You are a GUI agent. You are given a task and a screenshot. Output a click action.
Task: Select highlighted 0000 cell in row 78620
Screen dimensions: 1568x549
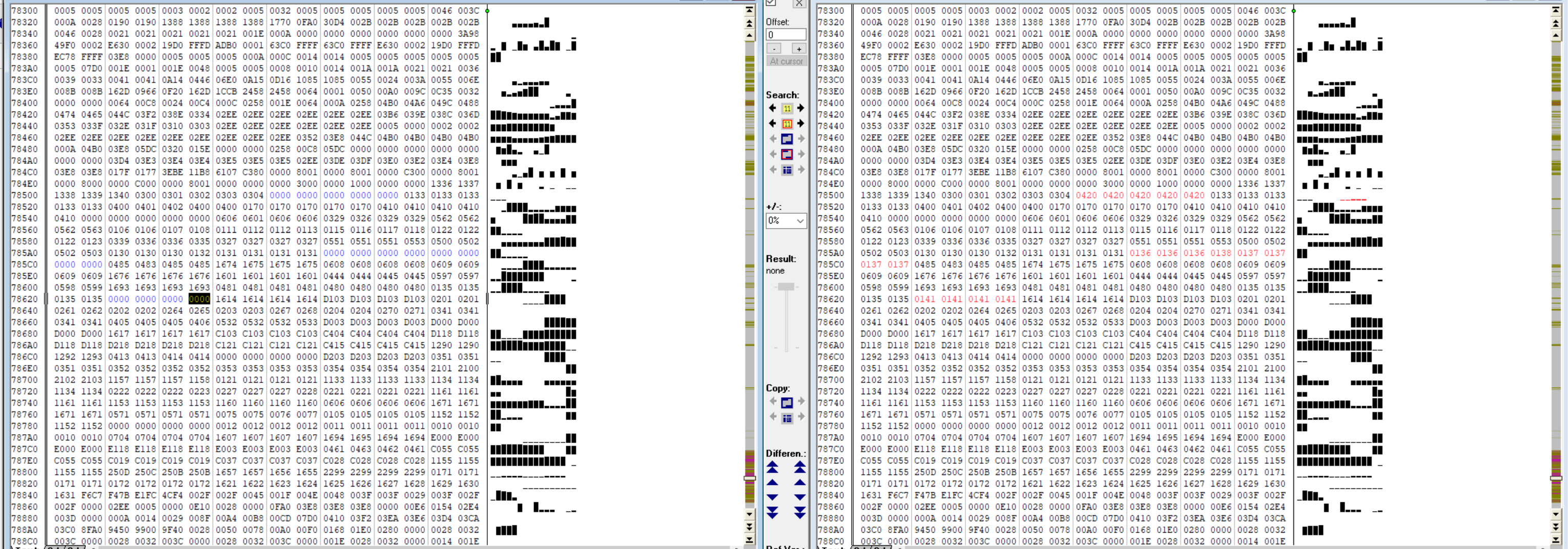(199, 299)
